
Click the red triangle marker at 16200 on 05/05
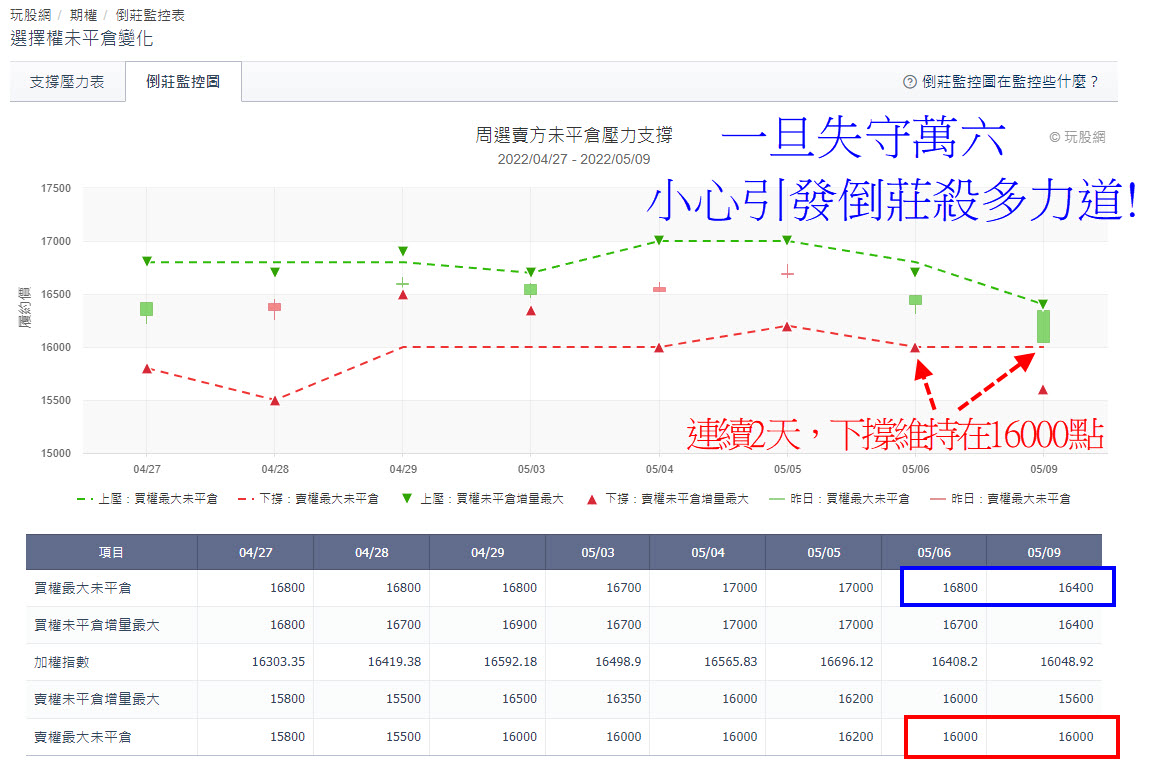click(787, 326)
